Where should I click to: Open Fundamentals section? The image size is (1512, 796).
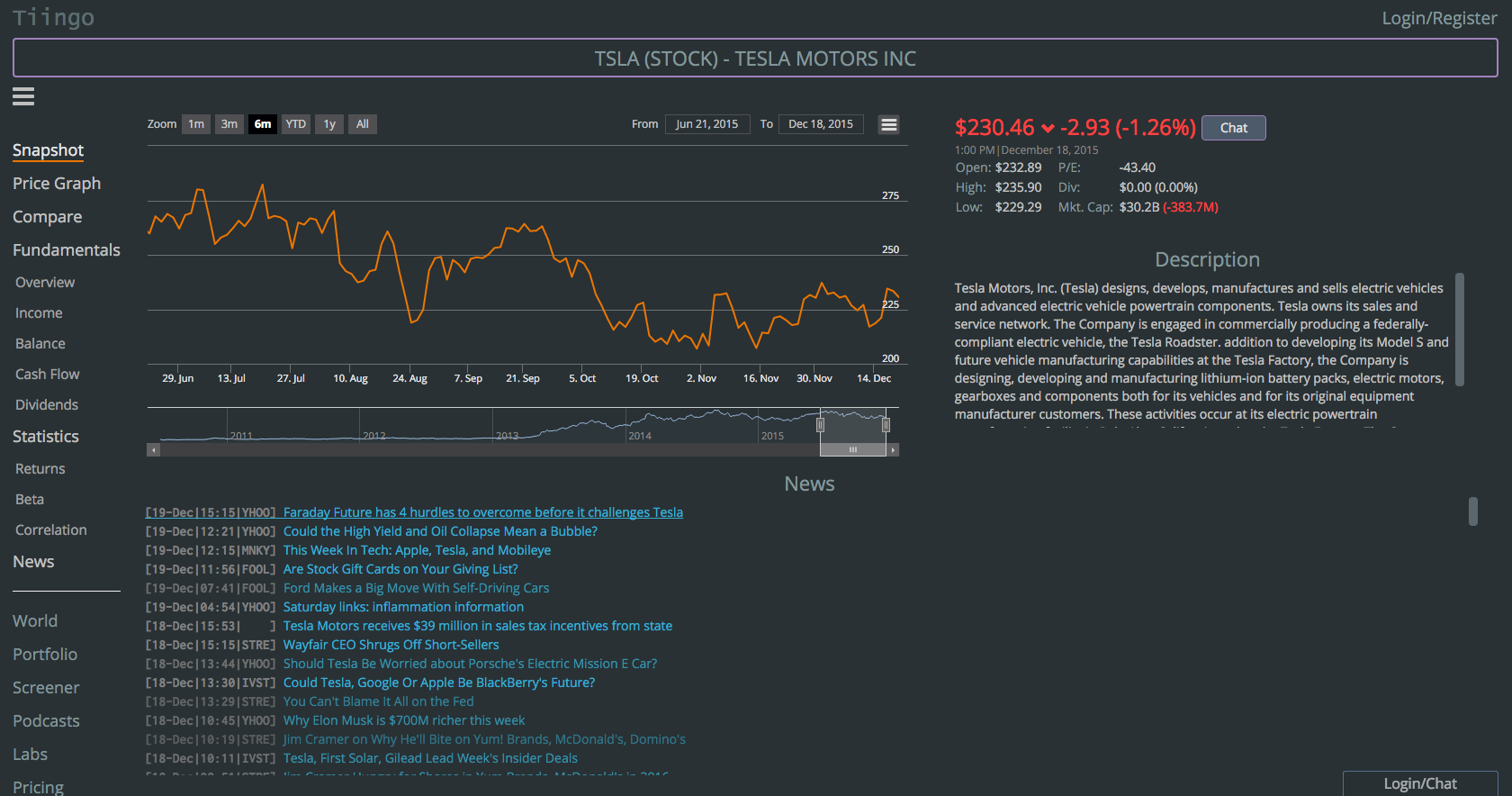point(67,250)
